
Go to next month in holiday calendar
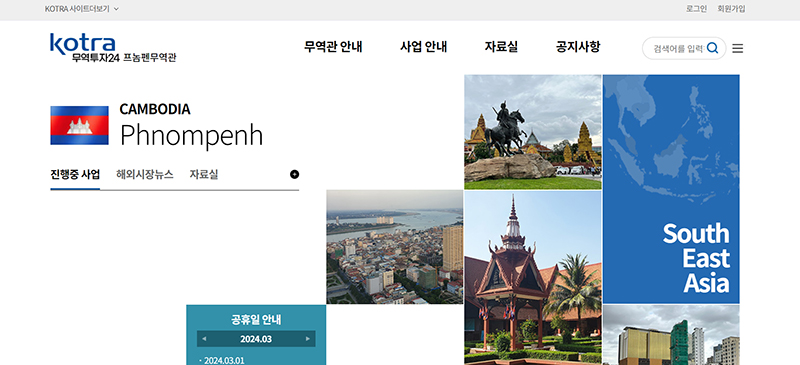308,338
